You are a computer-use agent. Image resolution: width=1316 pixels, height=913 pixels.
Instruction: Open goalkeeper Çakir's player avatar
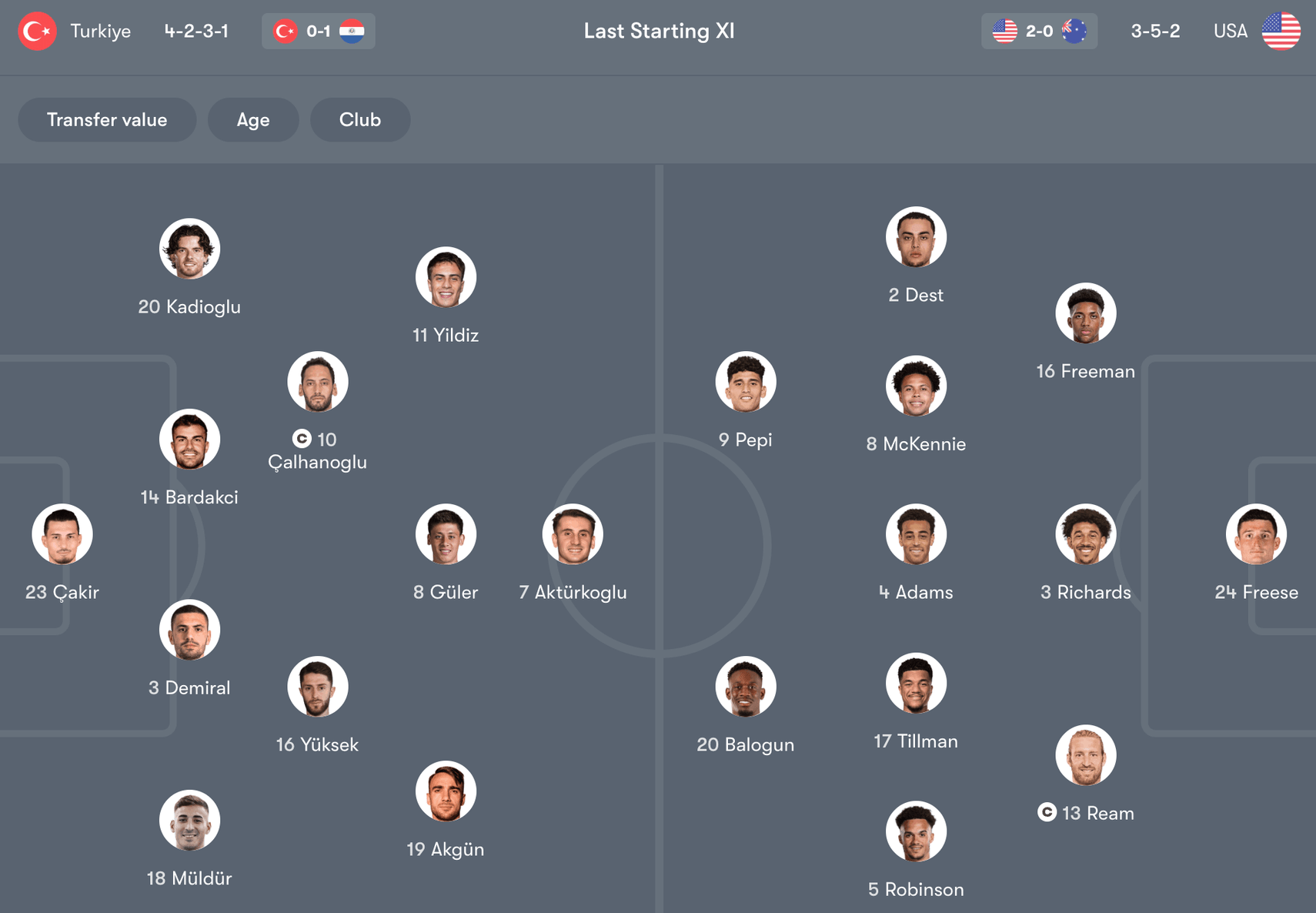pos(62,534)
